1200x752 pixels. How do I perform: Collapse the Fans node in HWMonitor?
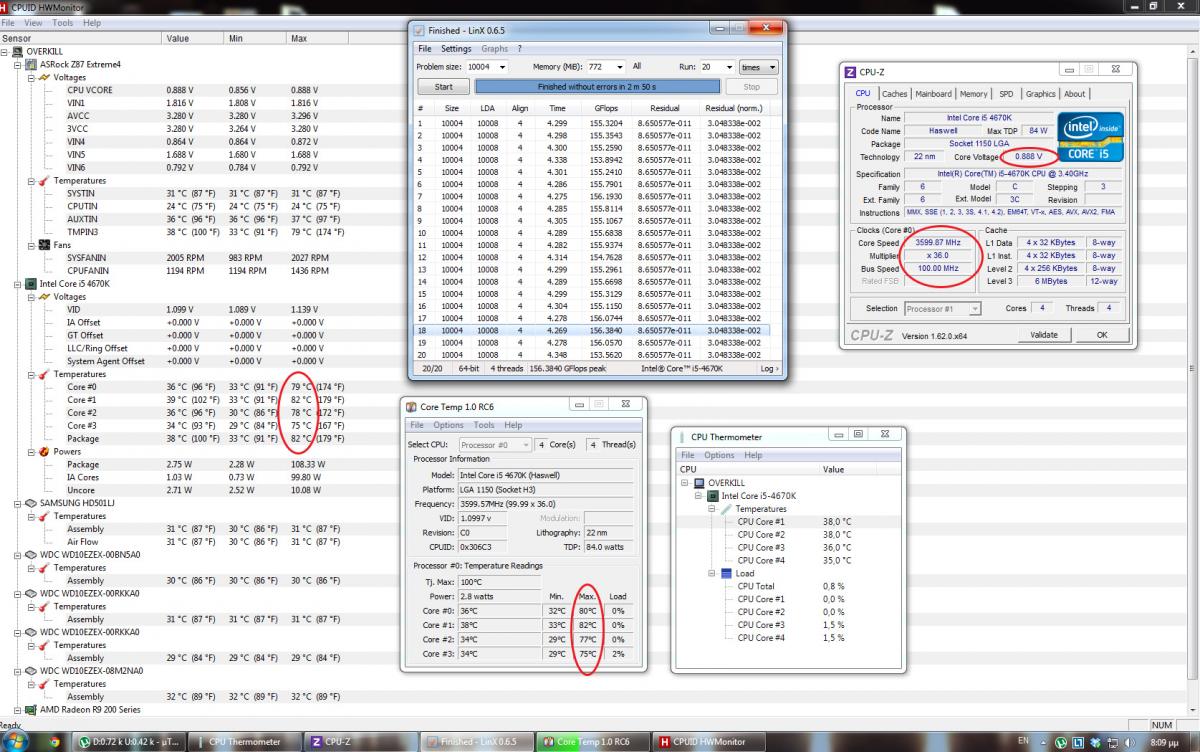pos(31,245)
